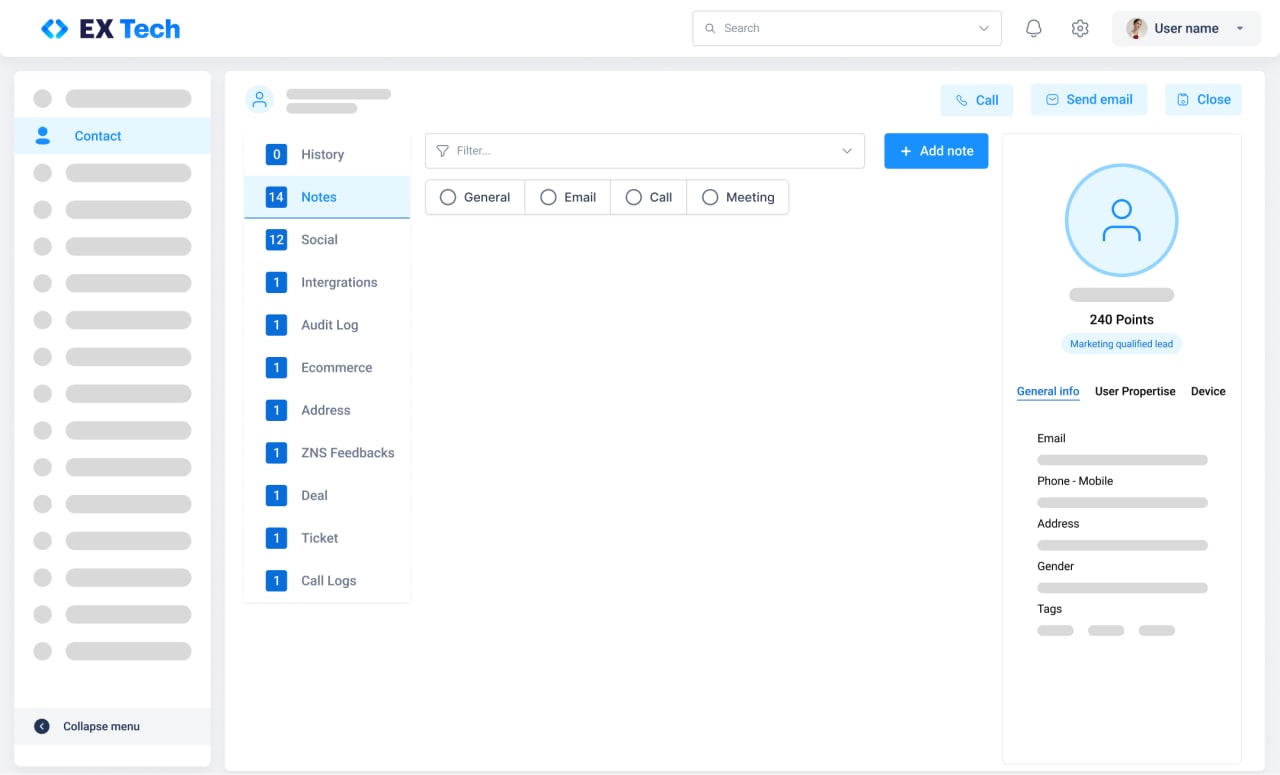Select the Email radio option
Screen dimensions: 1280x775
pyautogui.click(x=548, y=198)
